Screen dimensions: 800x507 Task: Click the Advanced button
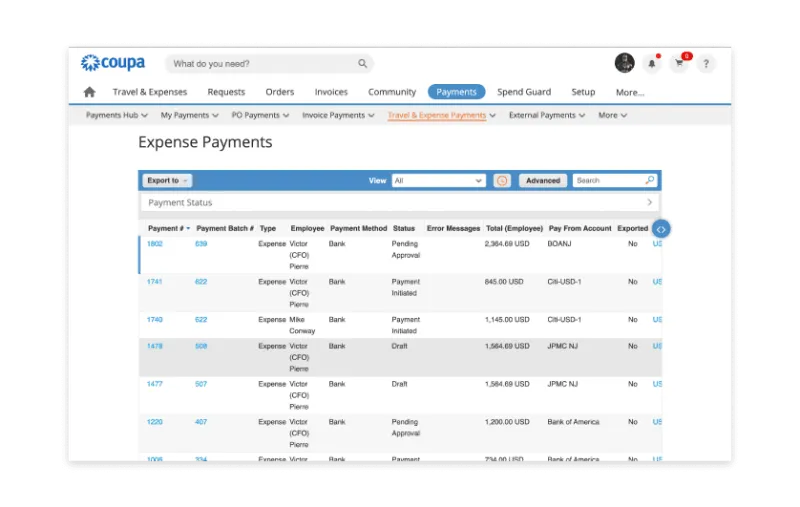(x=543, y=181)
